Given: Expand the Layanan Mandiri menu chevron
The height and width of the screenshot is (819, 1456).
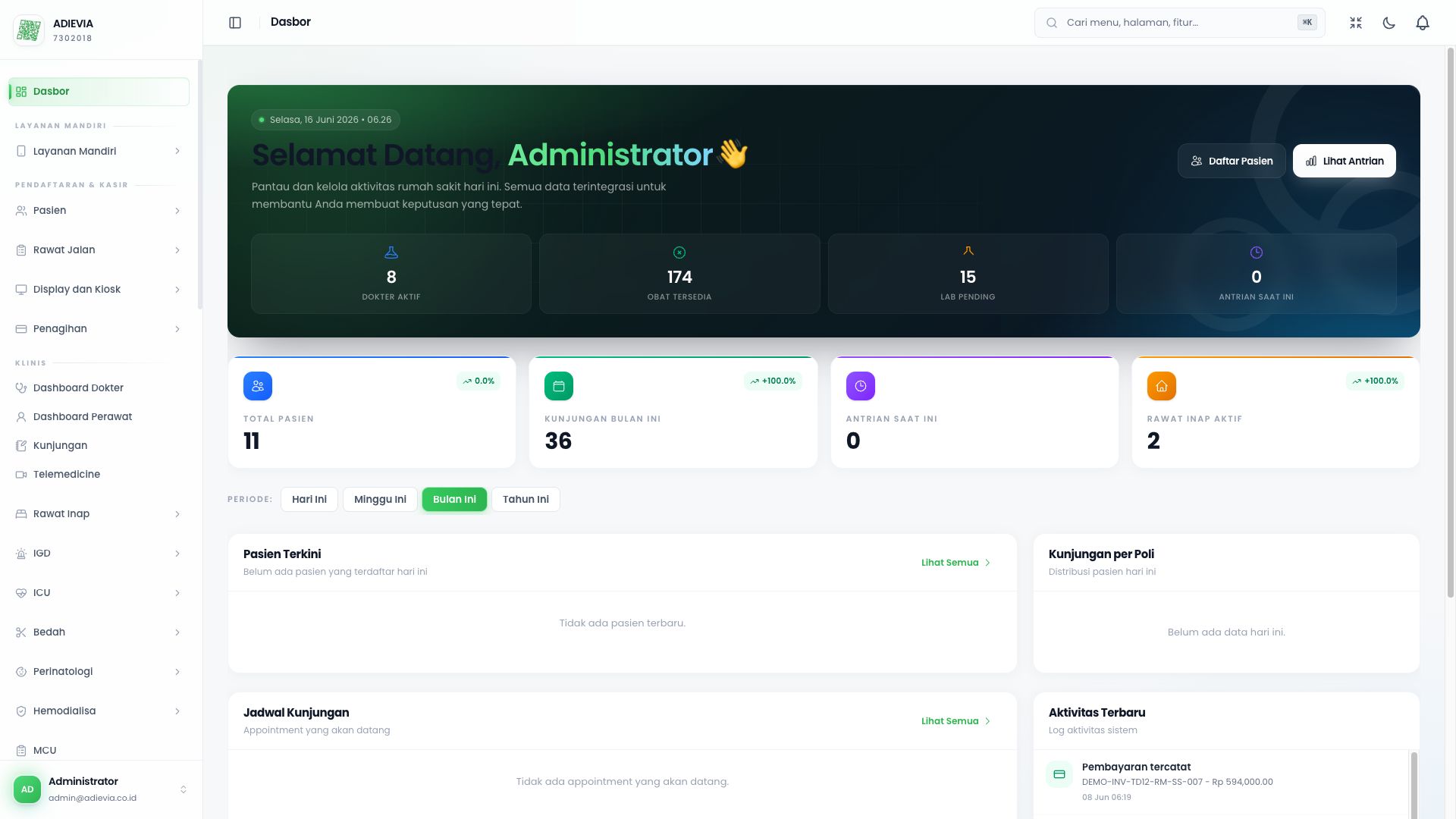Looking at the screenshot, I should click(x=177, y=151).
